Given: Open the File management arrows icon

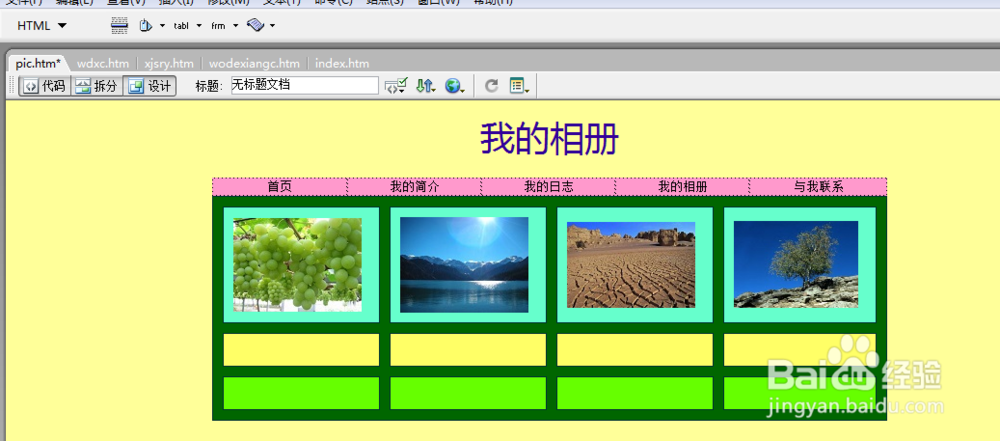Looking at the screenshot, I should 425,86.
